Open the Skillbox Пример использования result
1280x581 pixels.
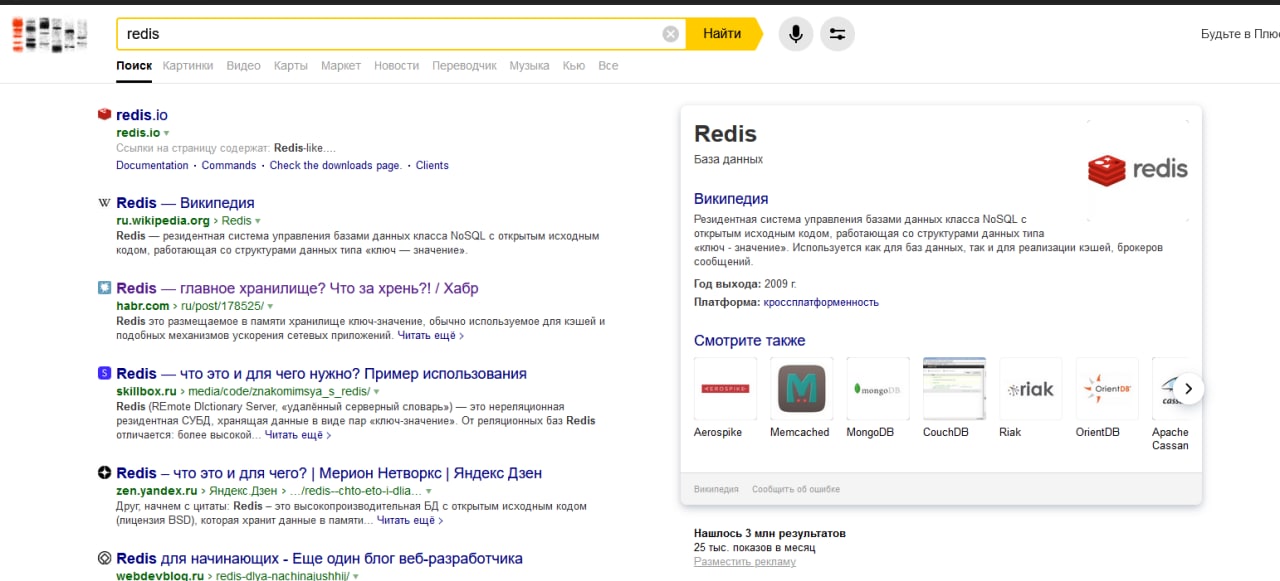321,373
